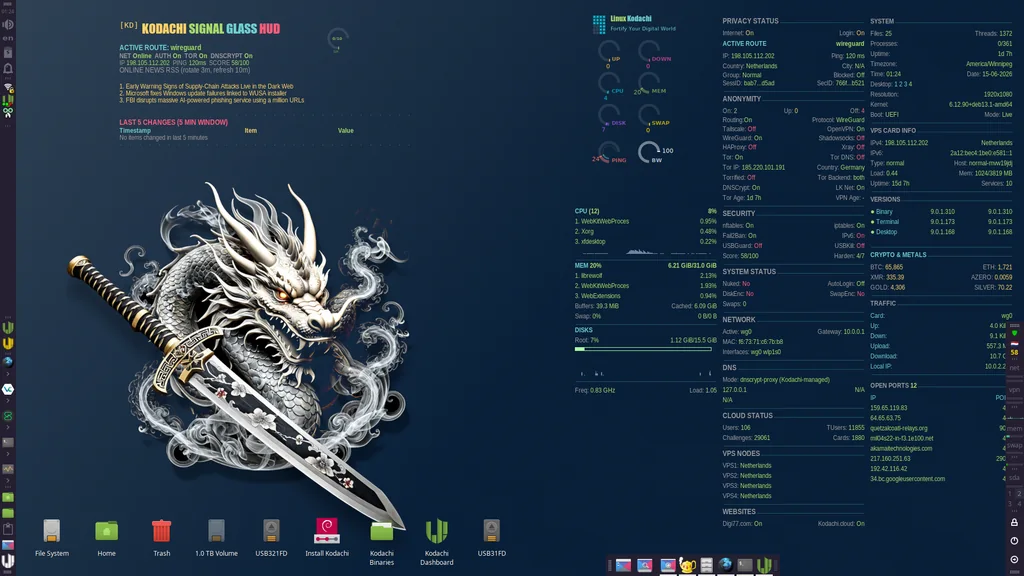This screenshot has height=576, width=1024.
Task: Click the globe browser launcher in left panel
Action: (x=8, y=360)
